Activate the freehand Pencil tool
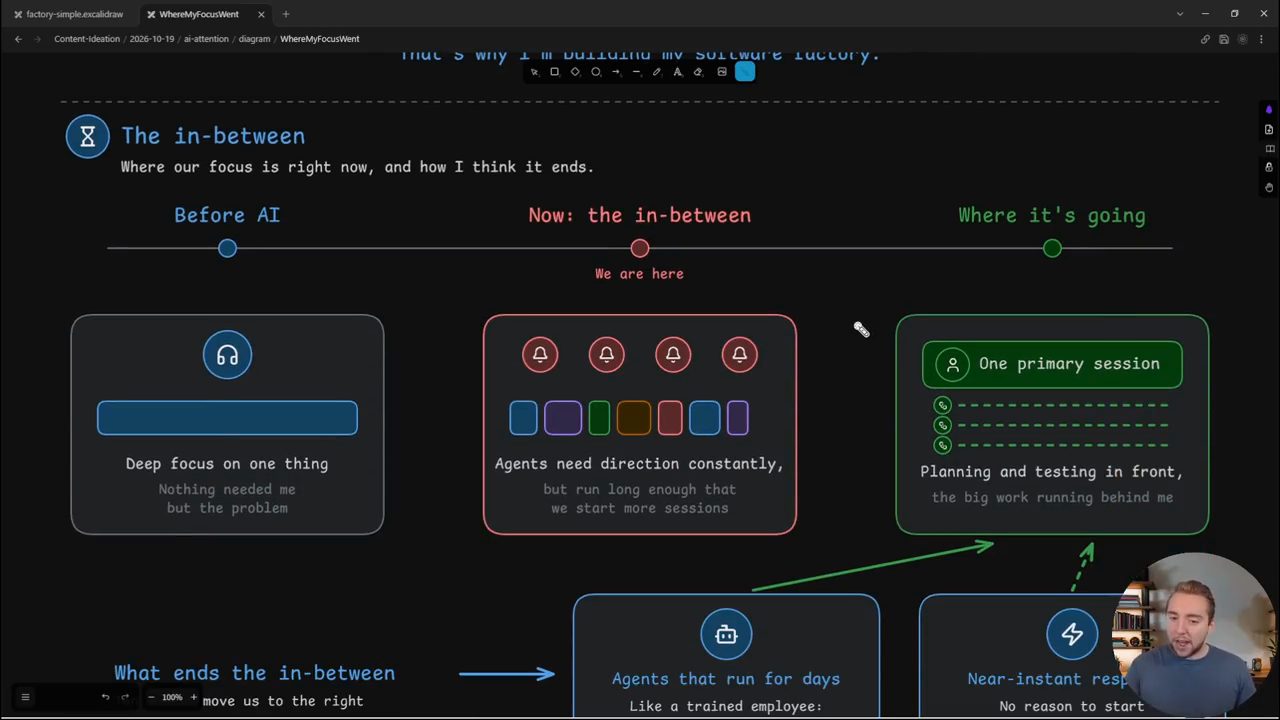The width and height of the screenshot is (1280, 720). (x=657, y=72)
